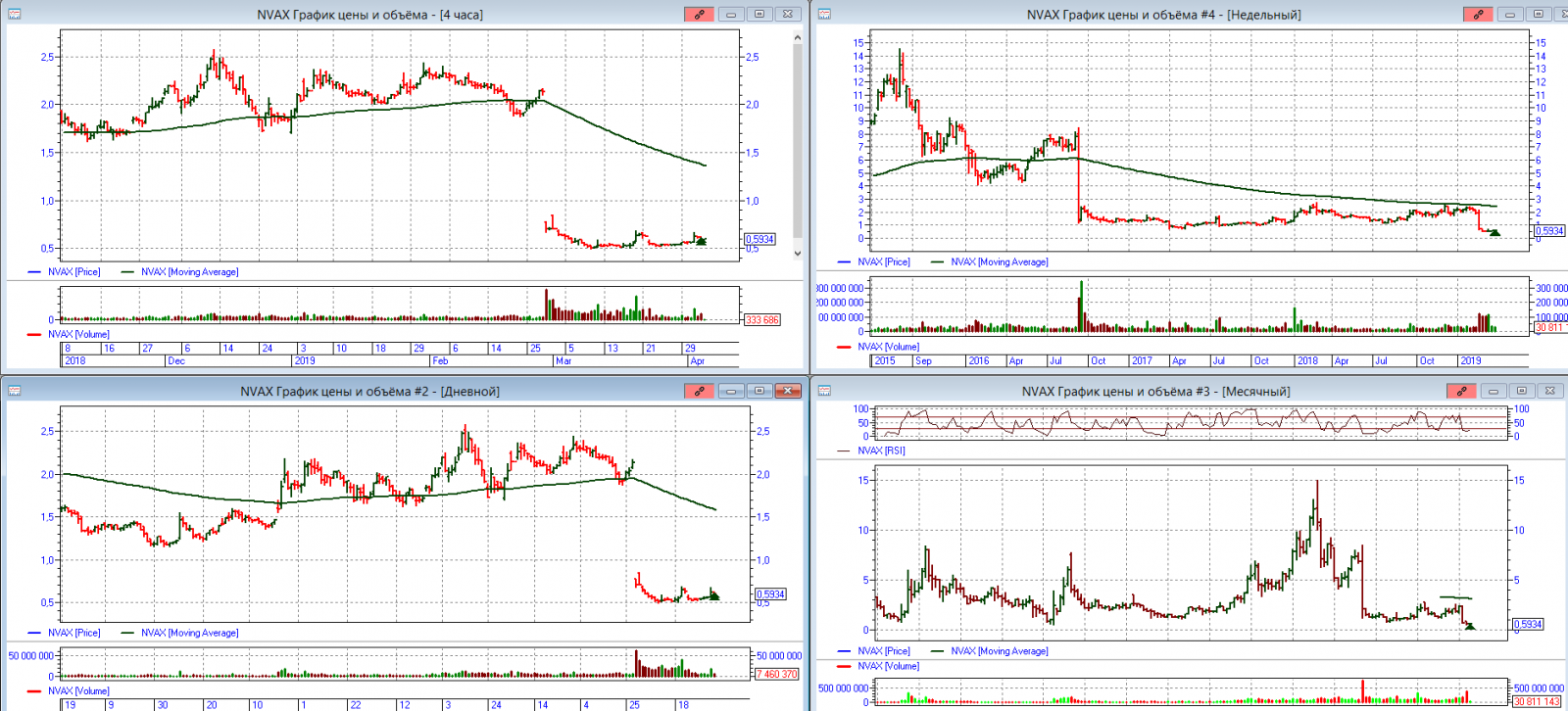The width and height of the screenshot is (1568, 711).
Task: Minimize the Дневной chart window
Action: coord(731,391)
